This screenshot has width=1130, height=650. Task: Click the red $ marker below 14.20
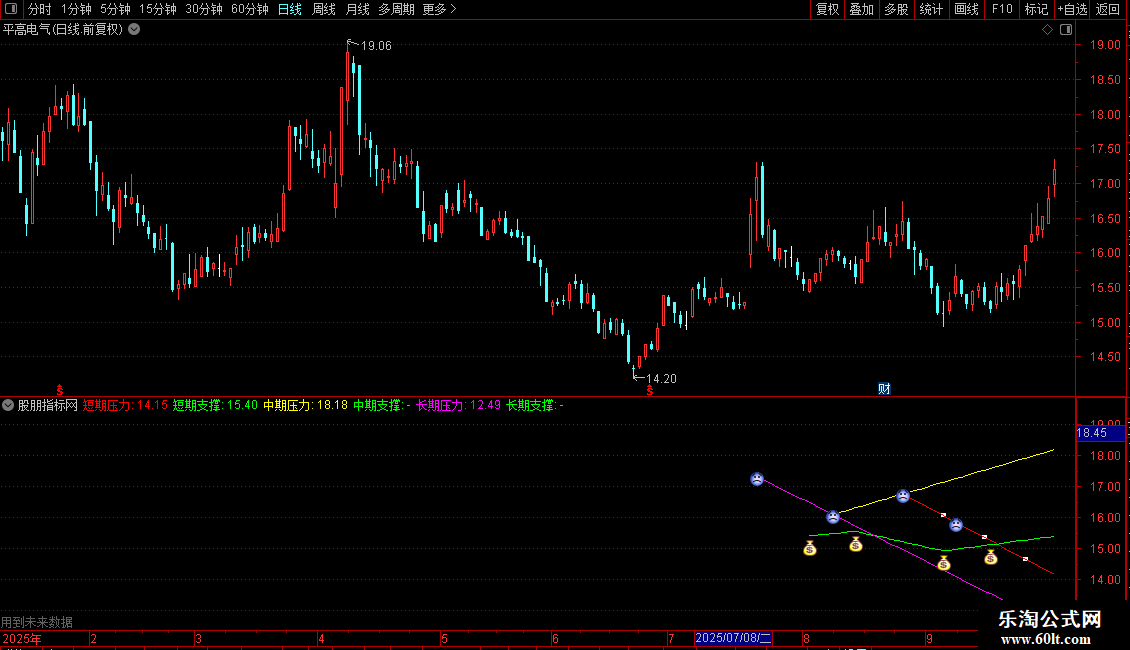[x=650, y=390]
